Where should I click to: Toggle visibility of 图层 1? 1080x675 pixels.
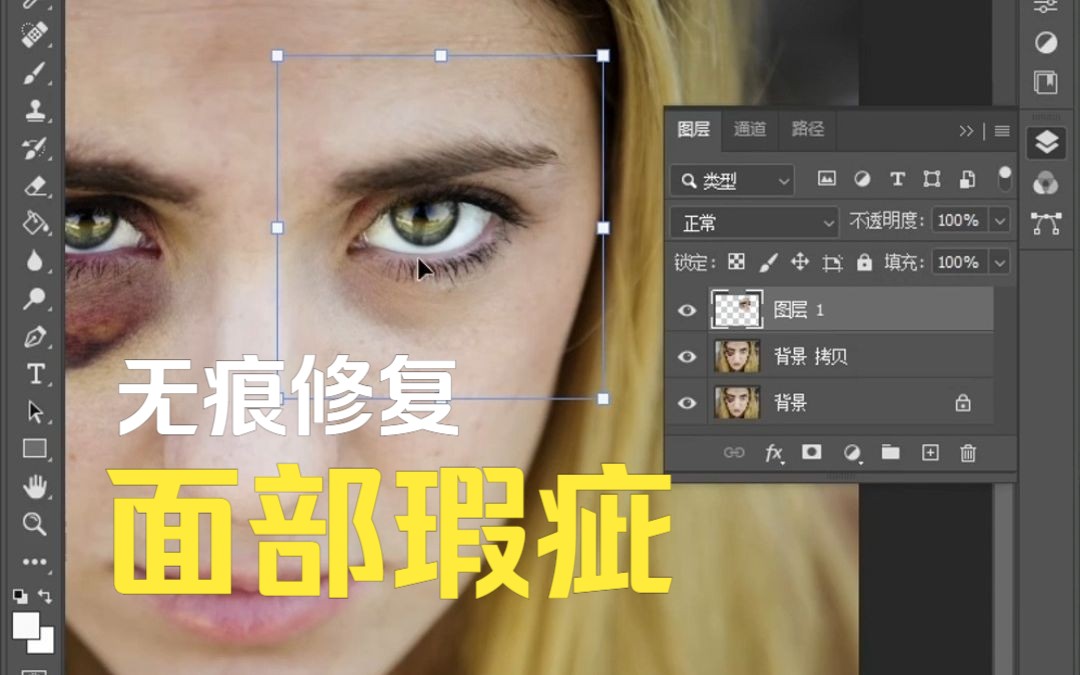[686, 310]
